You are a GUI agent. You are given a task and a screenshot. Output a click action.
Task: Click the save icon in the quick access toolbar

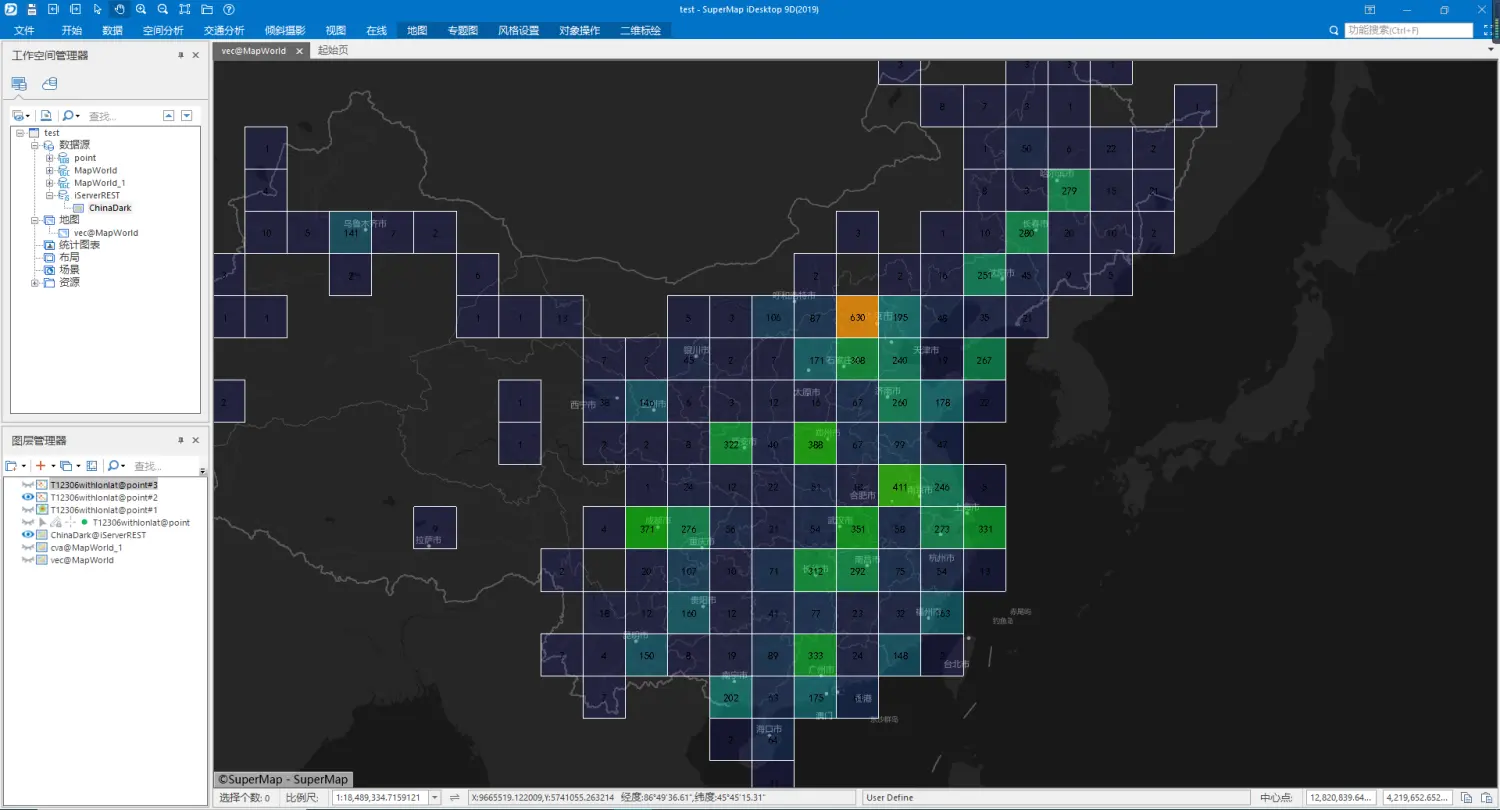coord(32,9)
